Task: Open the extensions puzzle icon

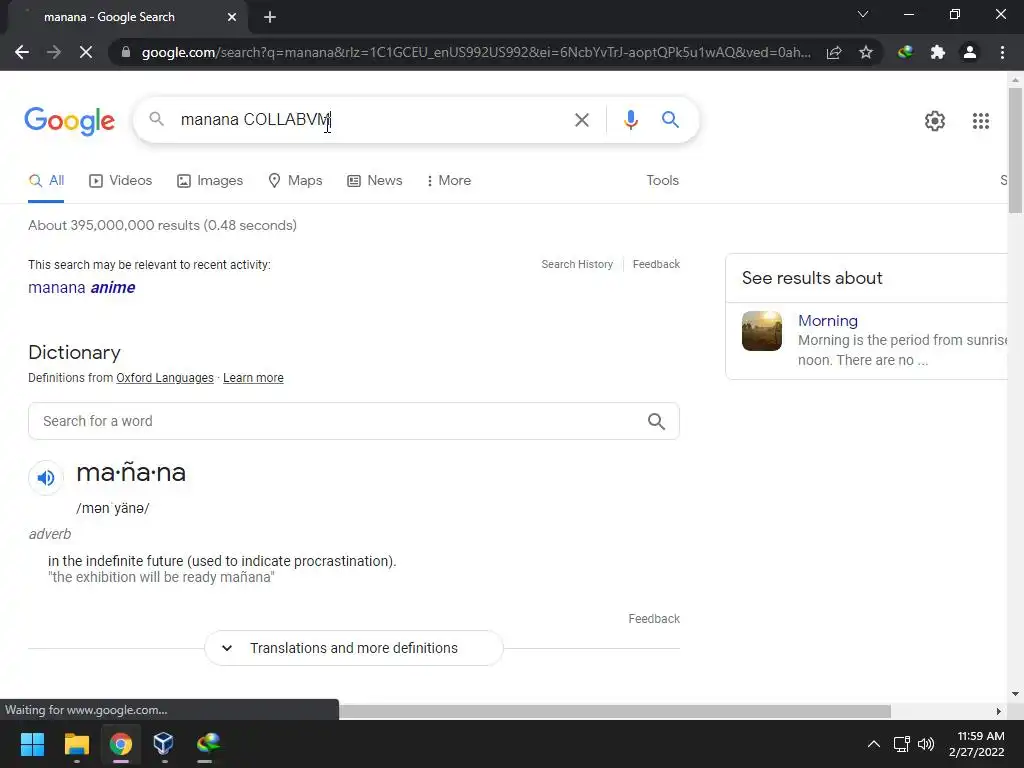Action: (x=938, y=52)
